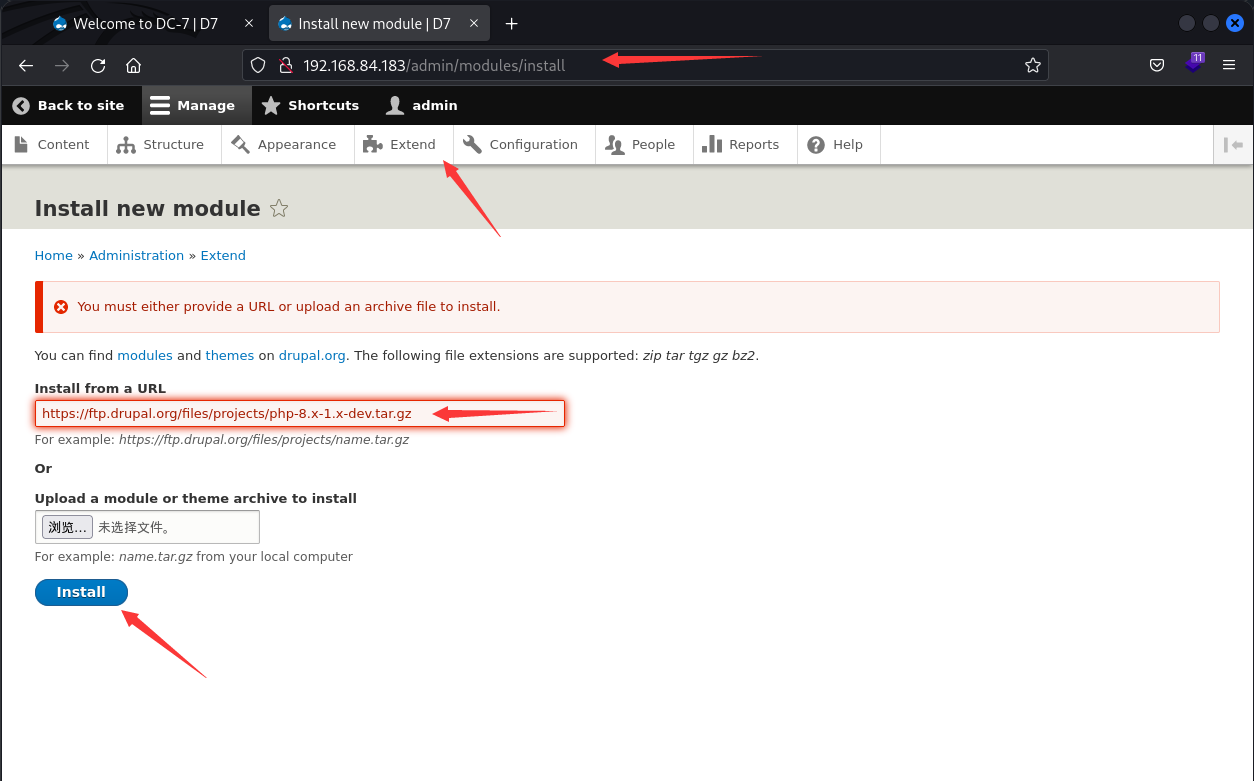The image size is (1254, 781).
Task: Open the Pocket save icon
Action: [1157, 65]
